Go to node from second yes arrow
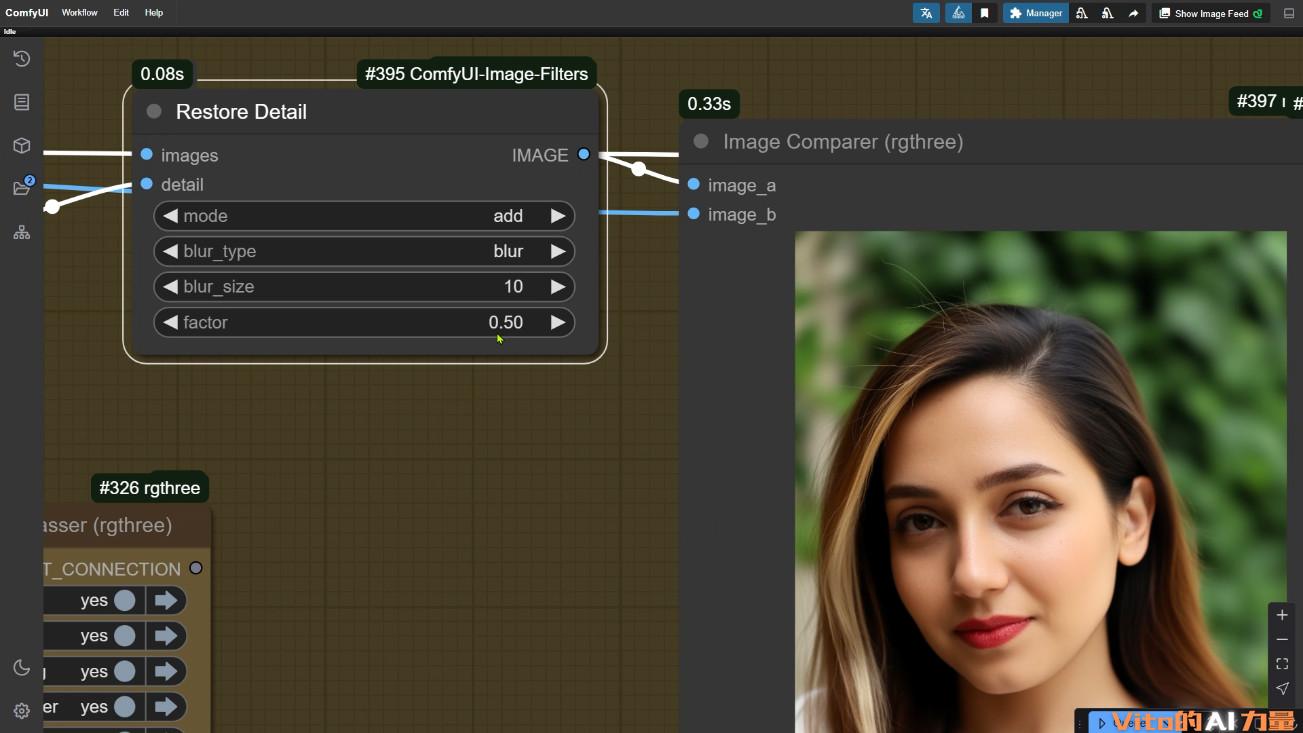This screenshot has width=1303, height=733. (x=166, y=635)
